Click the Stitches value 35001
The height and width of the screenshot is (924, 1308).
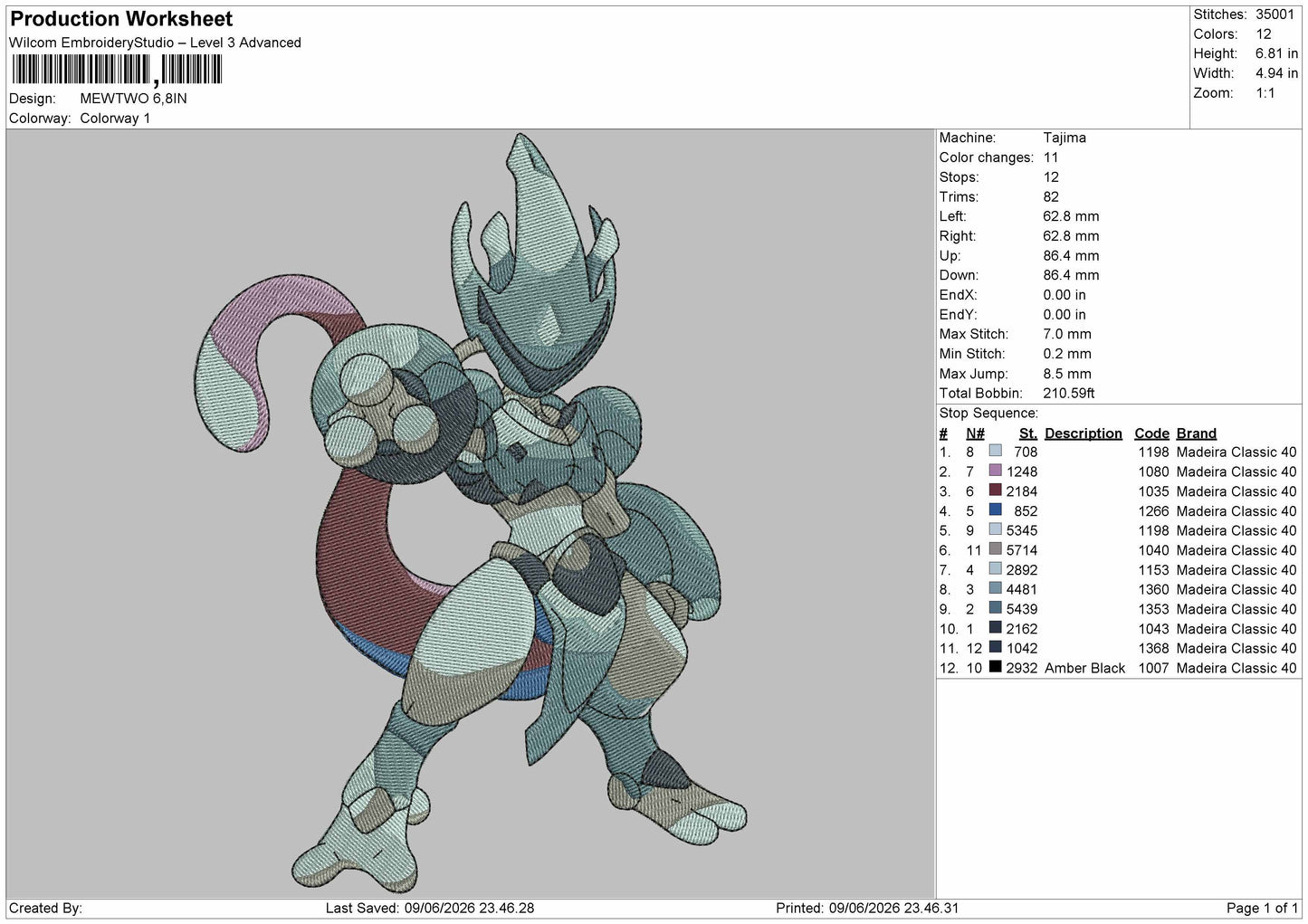point(1275,14)
